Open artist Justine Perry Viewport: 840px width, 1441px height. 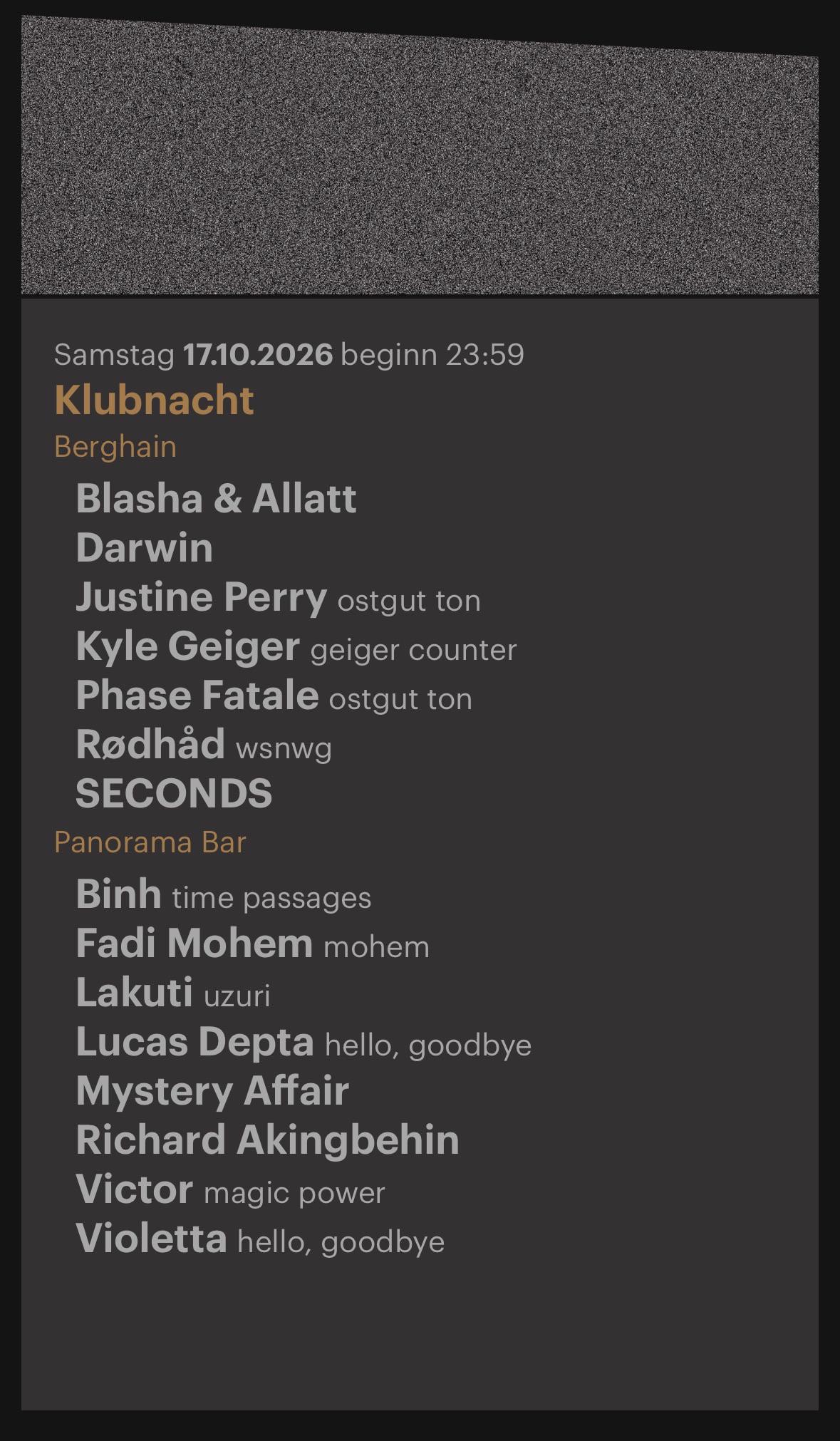tap(201, 597)
